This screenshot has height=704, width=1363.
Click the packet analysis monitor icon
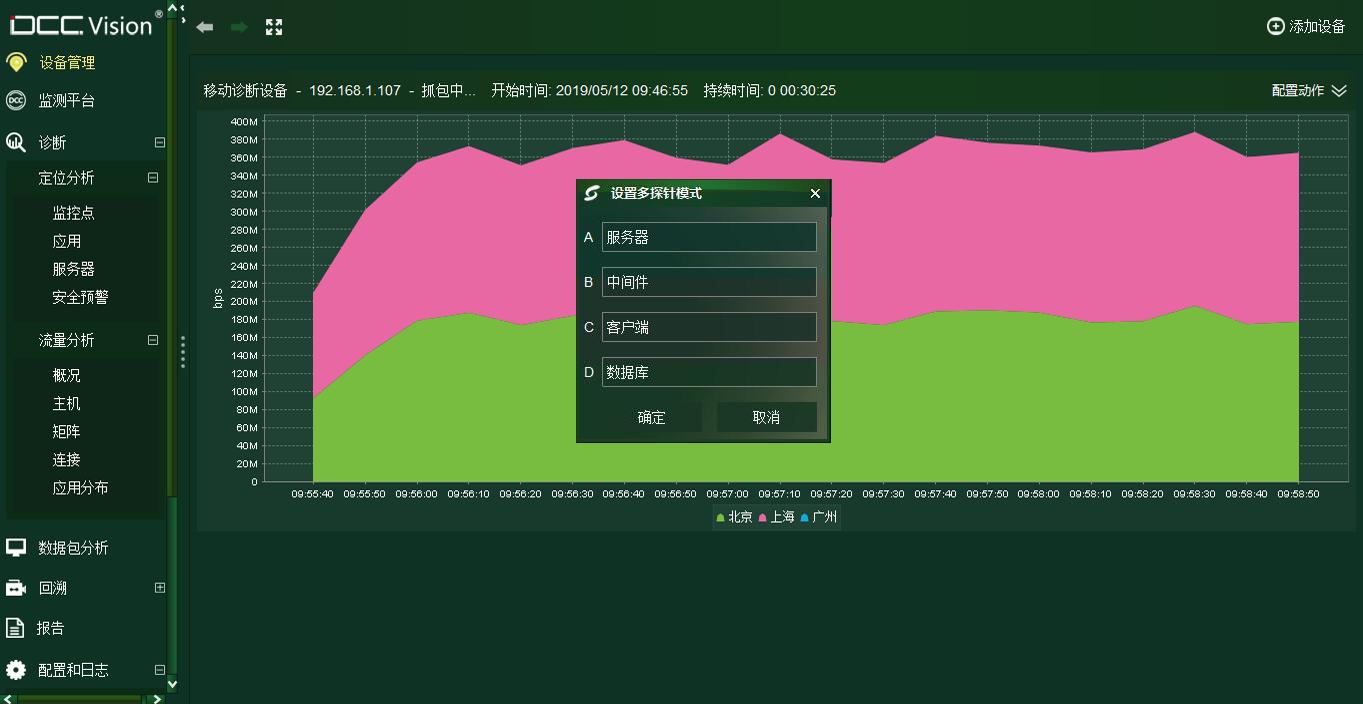[x=16, y=547]
